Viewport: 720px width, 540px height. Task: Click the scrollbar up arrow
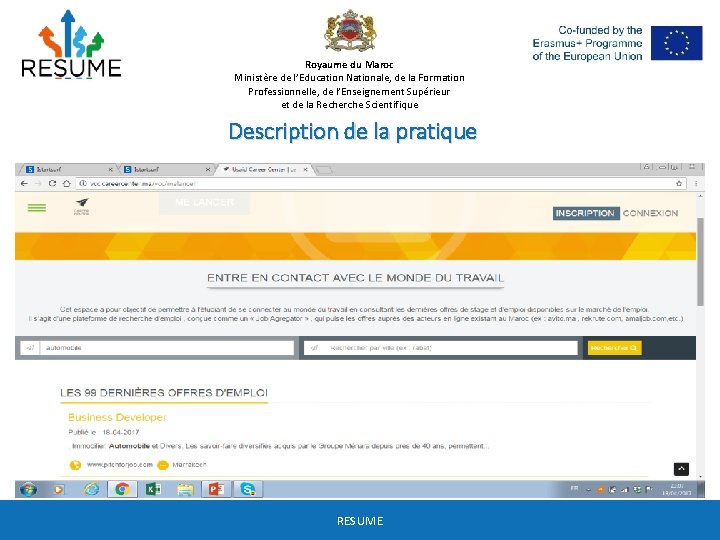pos(700,196)
